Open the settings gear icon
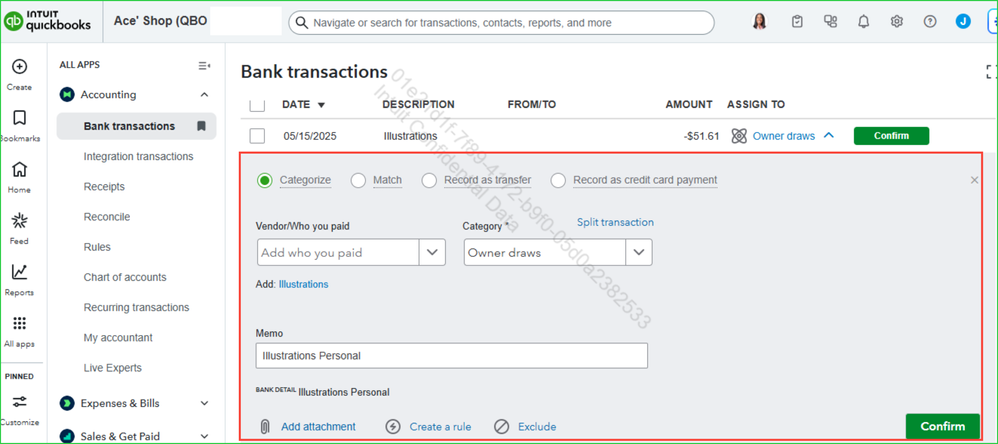 click(897, 22)
